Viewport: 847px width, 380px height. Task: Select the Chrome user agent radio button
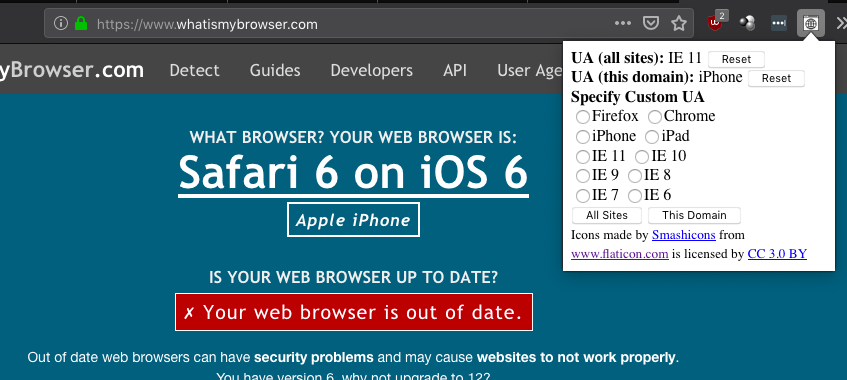click(x=655, y=117)
